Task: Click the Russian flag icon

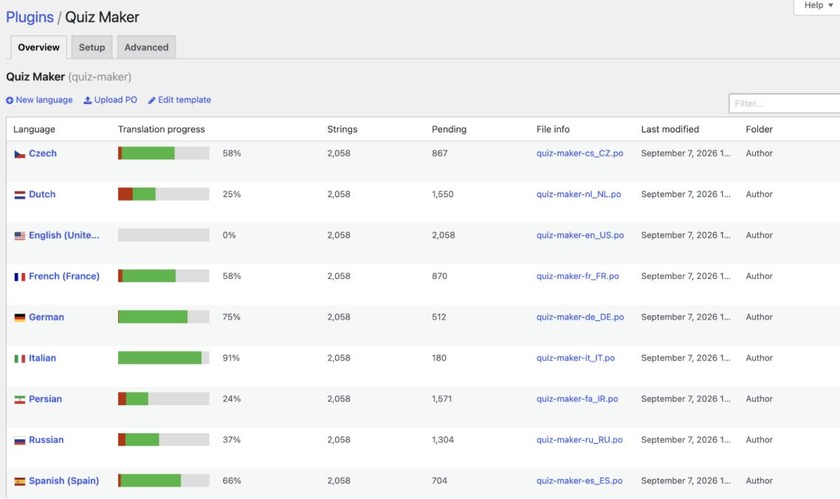Action: click(x=20, y=441)
